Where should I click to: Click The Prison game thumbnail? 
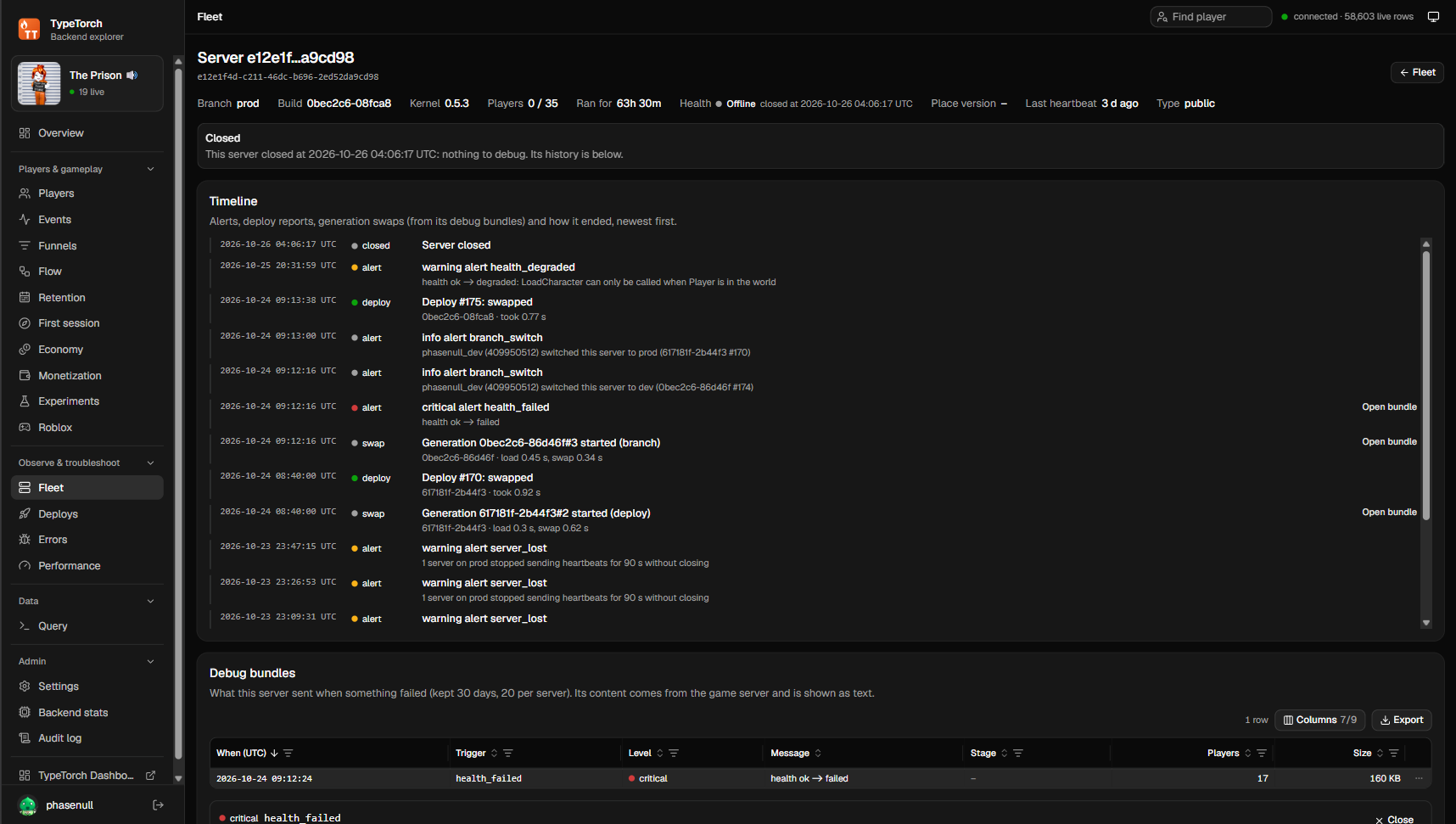coord(39,83)
